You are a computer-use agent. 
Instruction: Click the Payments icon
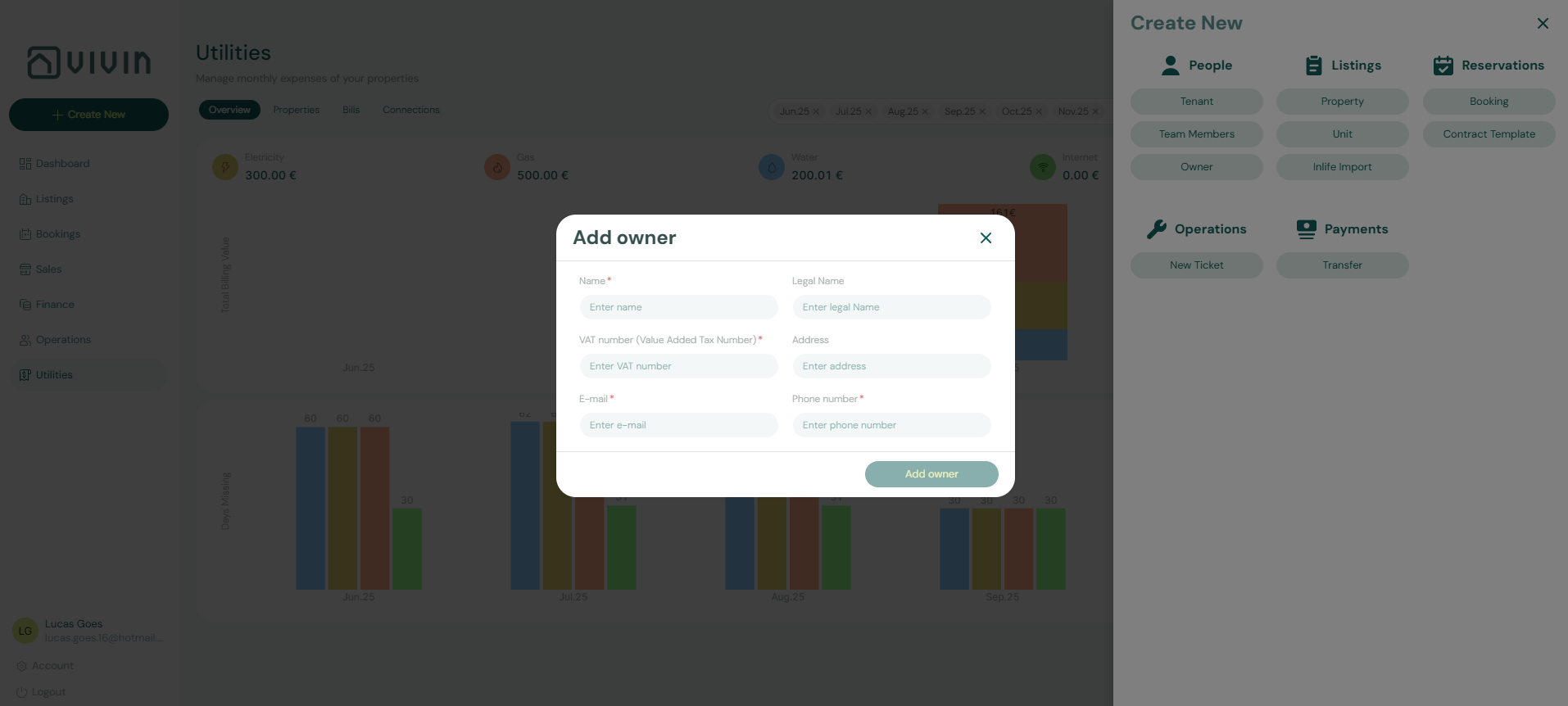pos(1306,229)
